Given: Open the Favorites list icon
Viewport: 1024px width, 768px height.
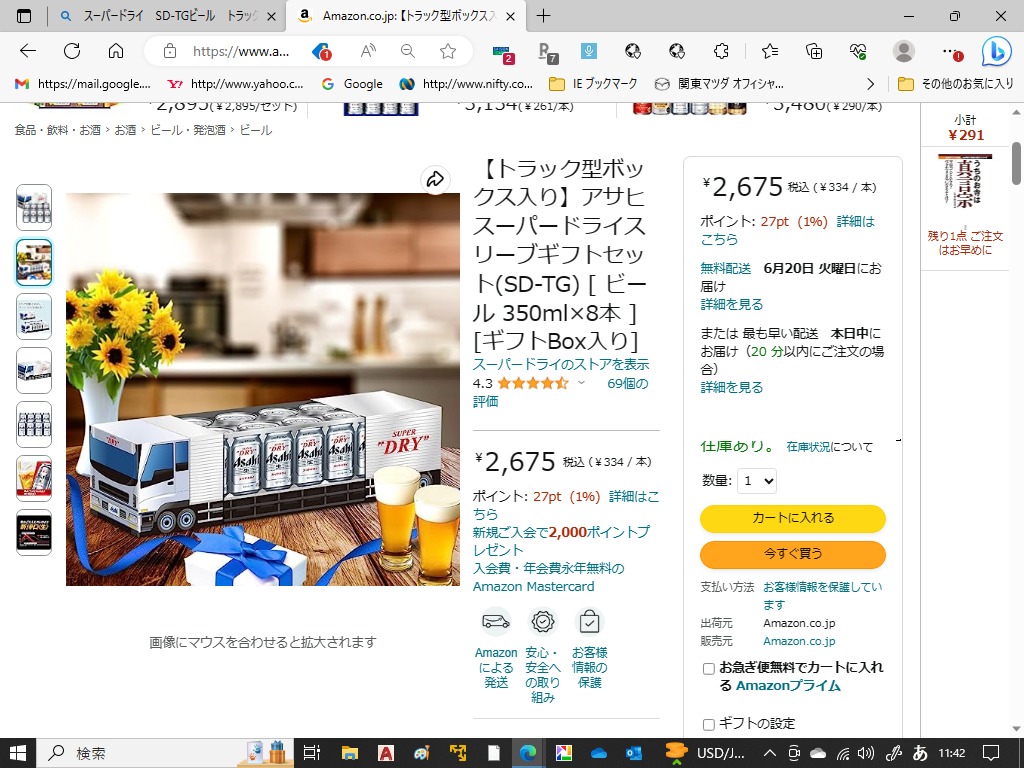Looking at the screenshot, I should click(770, 51).
